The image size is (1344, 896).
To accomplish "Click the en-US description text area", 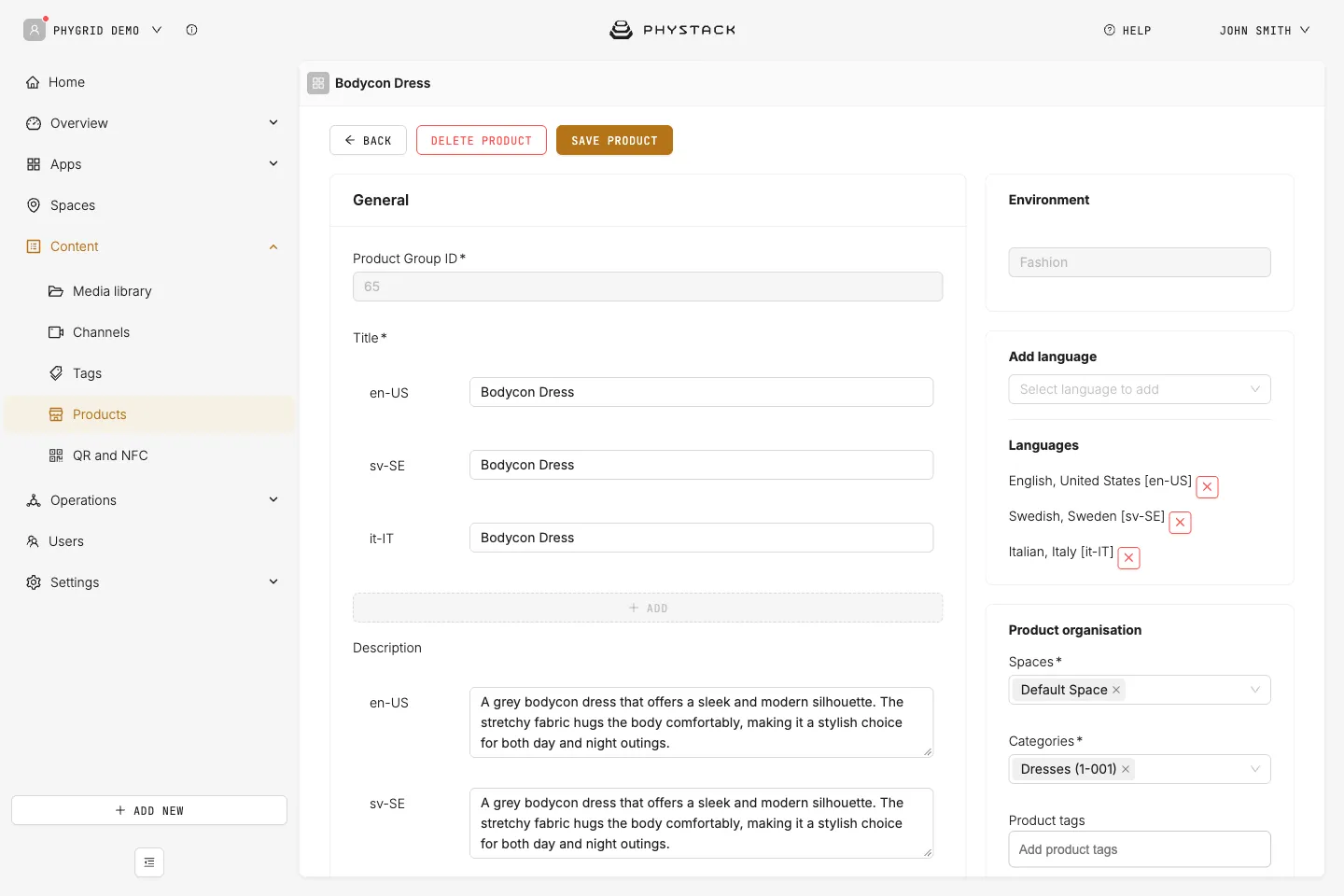I will (x=701, y=722).
